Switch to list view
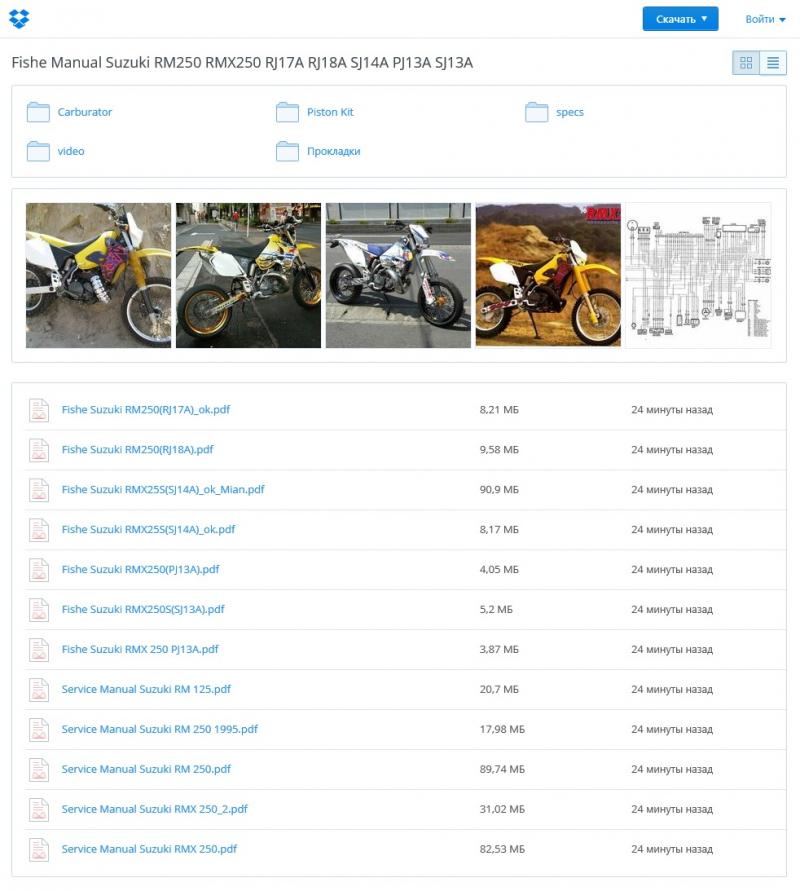This screenshot has width=800, height=891. [773, 63]
